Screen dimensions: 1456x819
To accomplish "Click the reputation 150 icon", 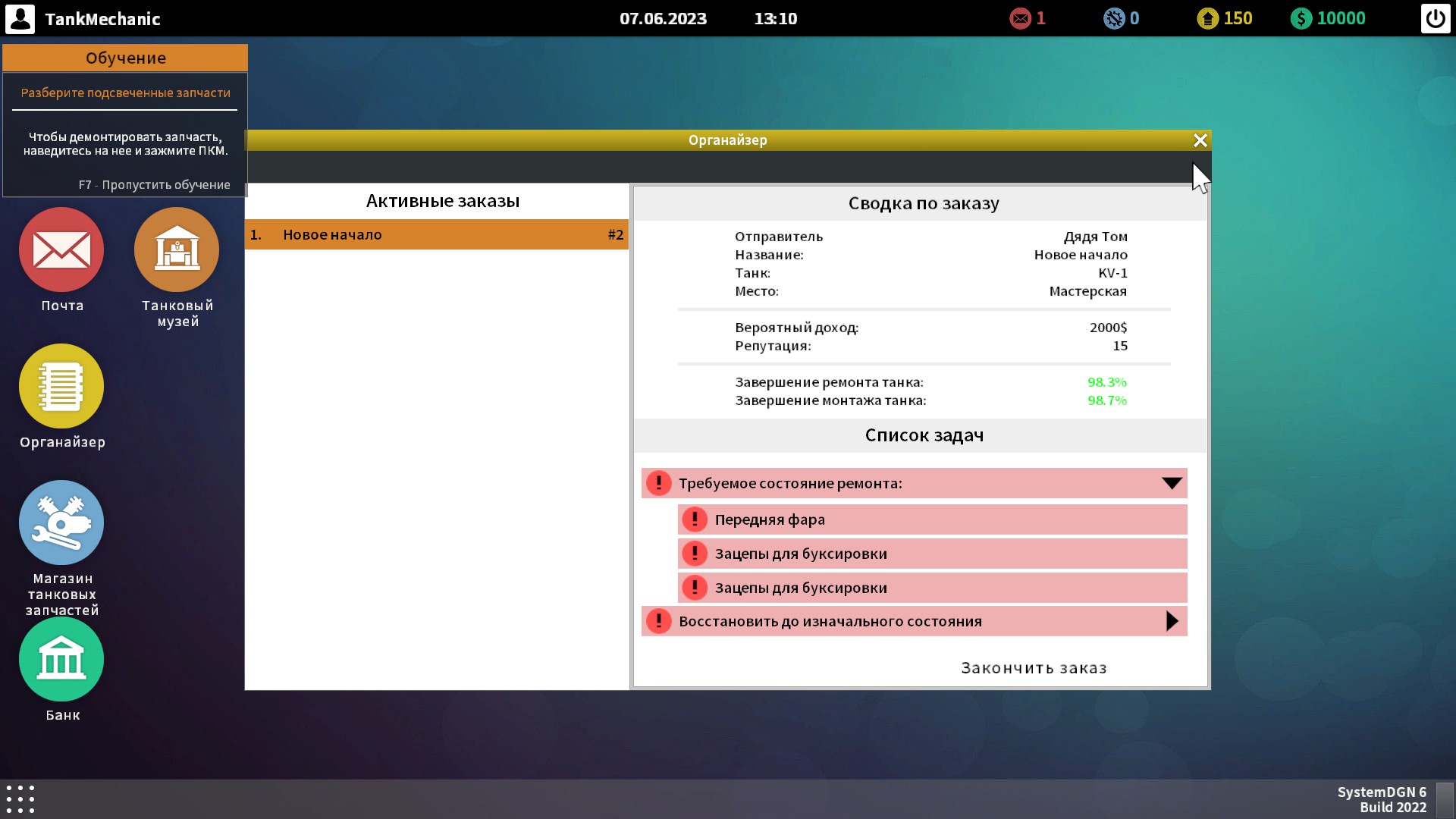I will [x=1207, y=18].
